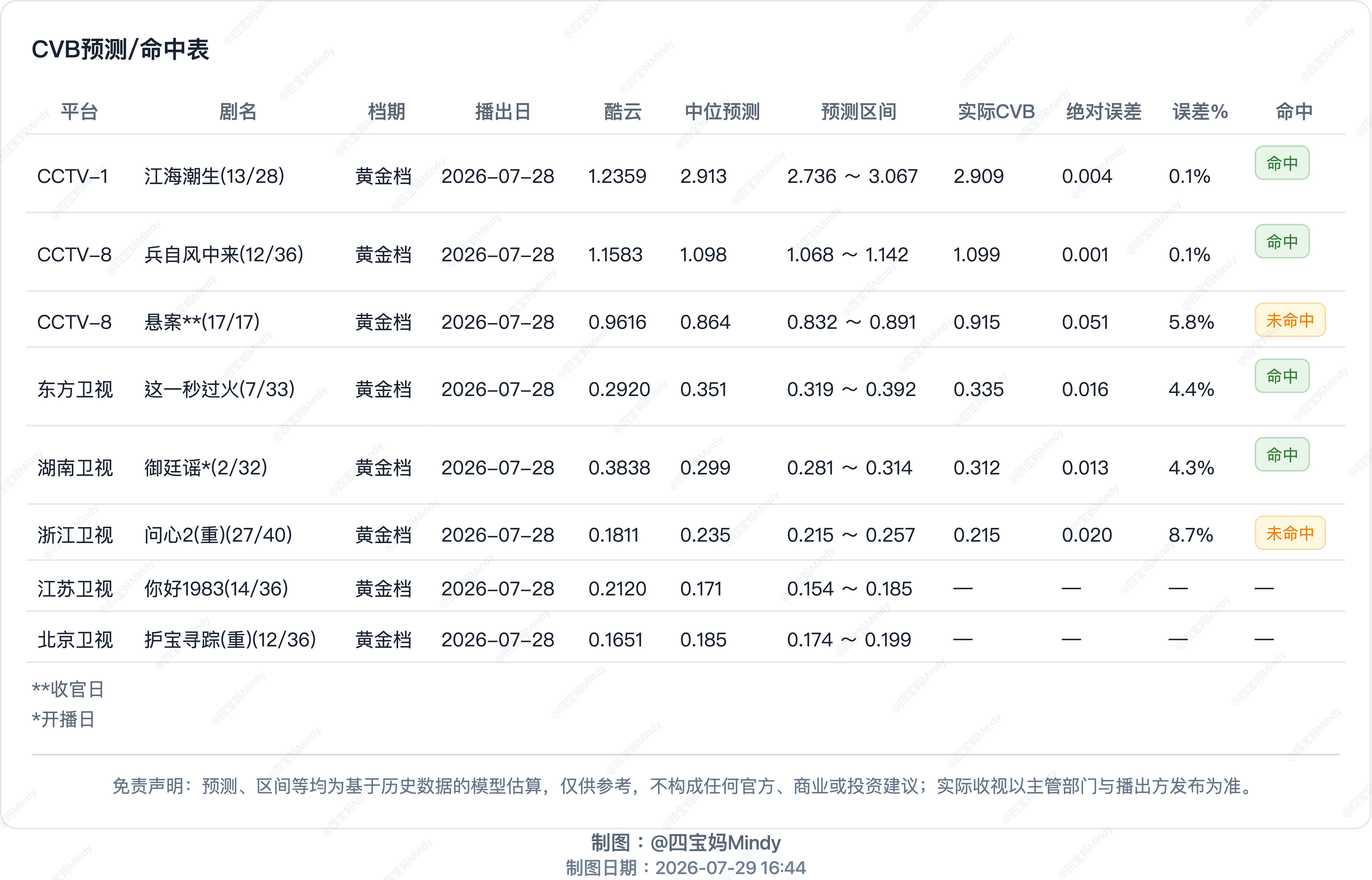Click the 命中 badge for 御廷谣*
Viewport: 1372px width, 880px height.
click(1282, 455)
